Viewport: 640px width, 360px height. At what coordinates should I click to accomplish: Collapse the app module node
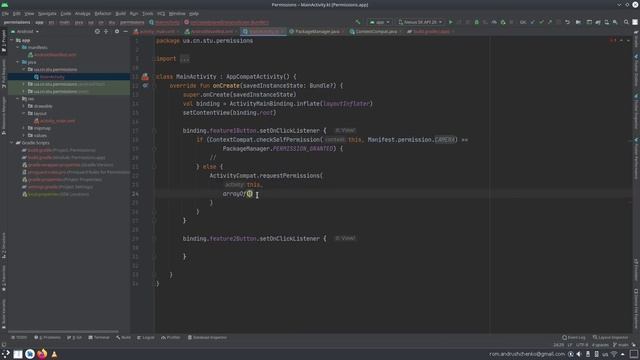point(12,40)
